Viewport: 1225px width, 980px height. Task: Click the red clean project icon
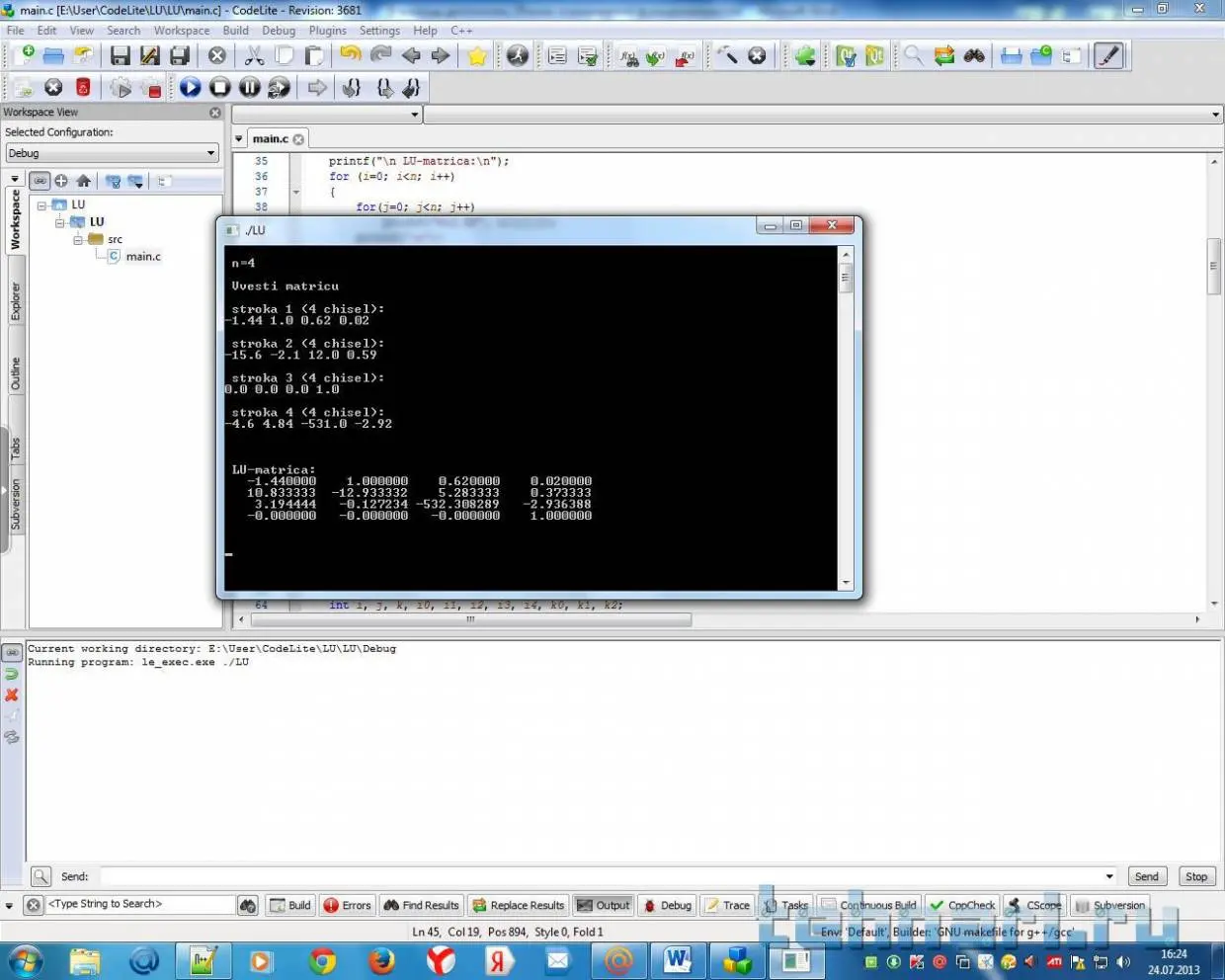83,88
